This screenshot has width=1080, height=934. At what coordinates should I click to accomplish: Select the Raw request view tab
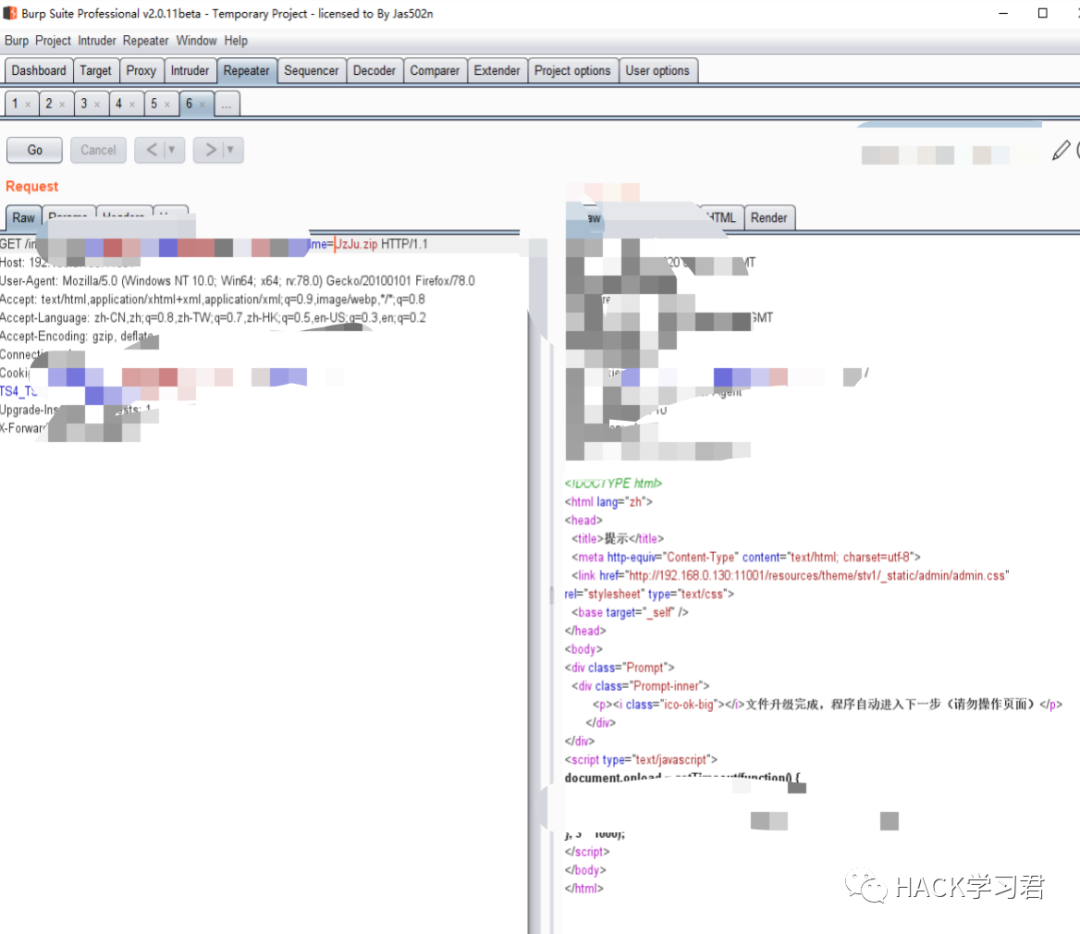(23, 218)
